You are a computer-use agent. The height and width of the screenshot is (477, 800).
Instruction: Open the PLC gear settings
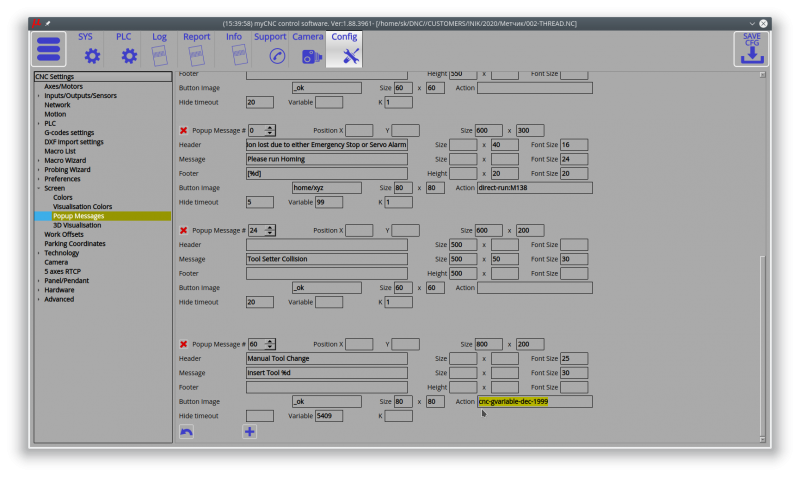pyautogui.click(x=129, y=56)
